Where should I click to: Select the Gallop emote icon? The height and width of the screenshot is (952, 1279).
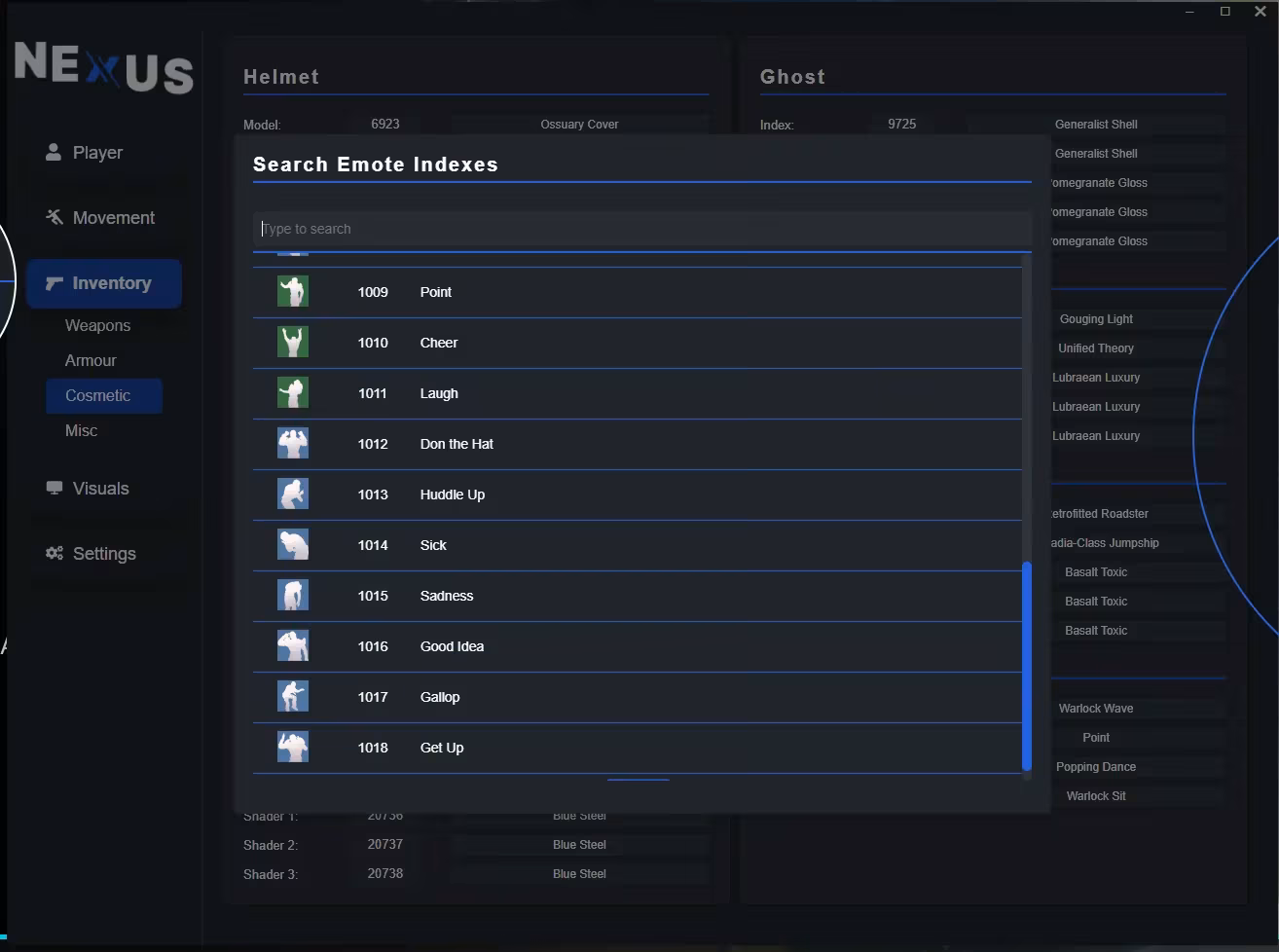[293, 697]
